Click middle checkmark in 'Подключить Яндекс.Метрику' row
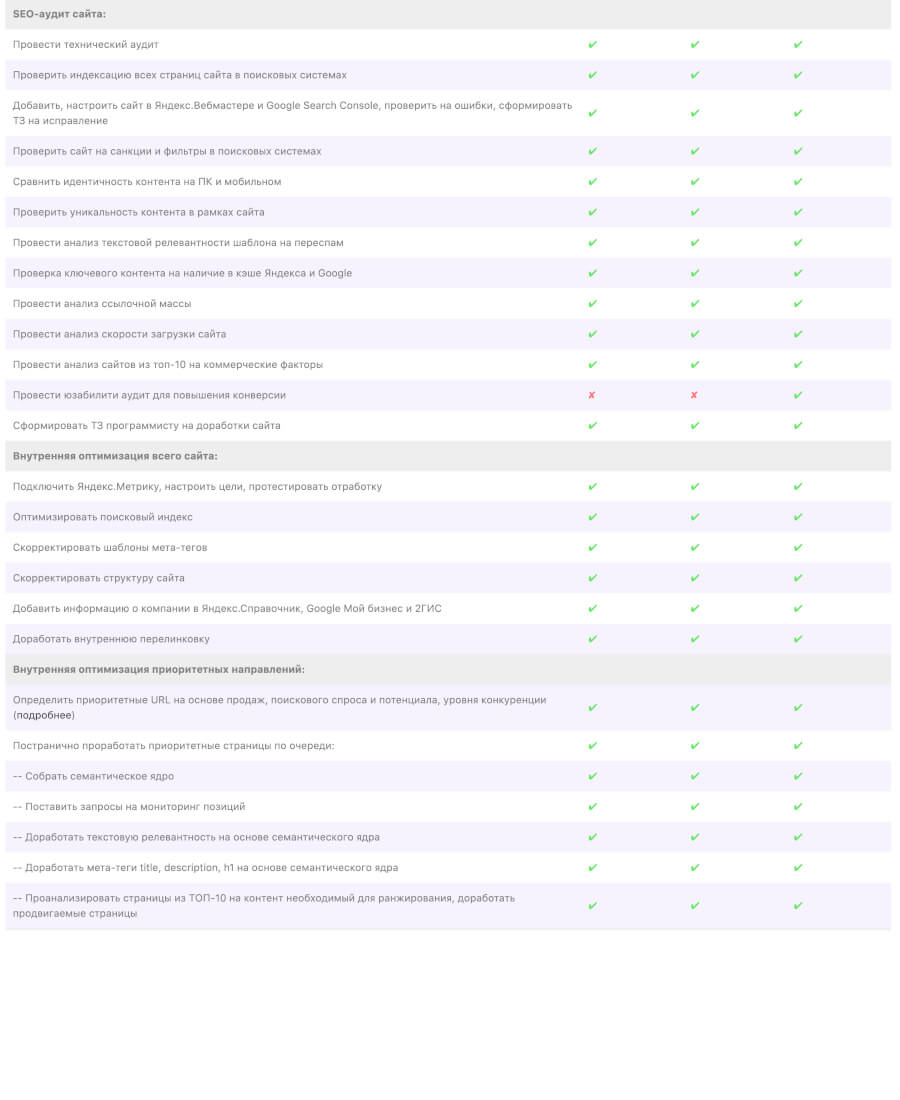 click(695, 487)
